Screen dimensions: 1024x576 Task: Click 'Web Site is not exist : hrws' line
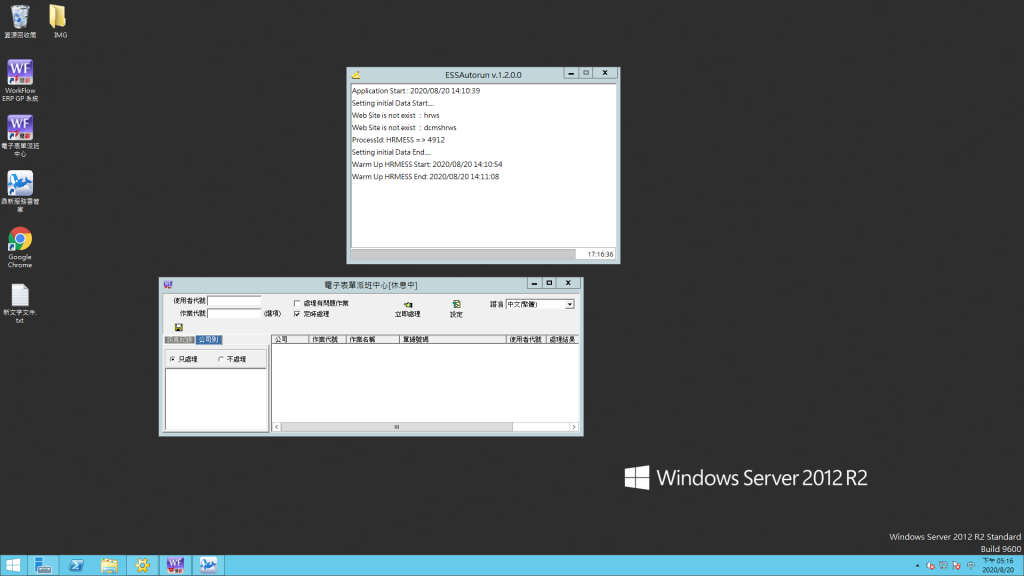tap(396, 116)
